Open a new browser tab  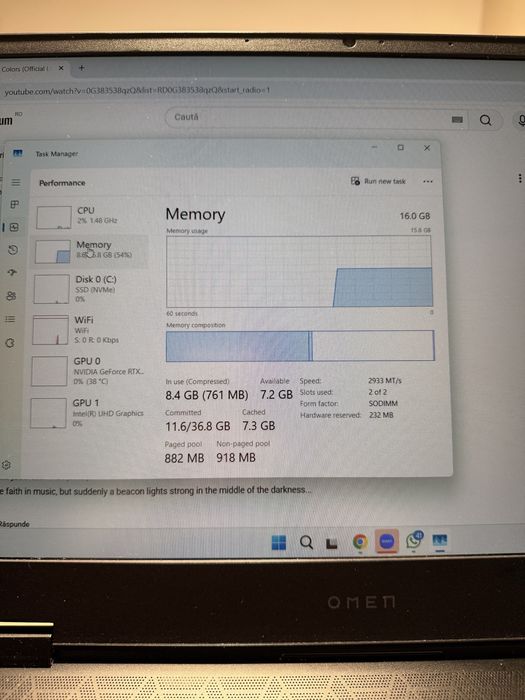81,68
